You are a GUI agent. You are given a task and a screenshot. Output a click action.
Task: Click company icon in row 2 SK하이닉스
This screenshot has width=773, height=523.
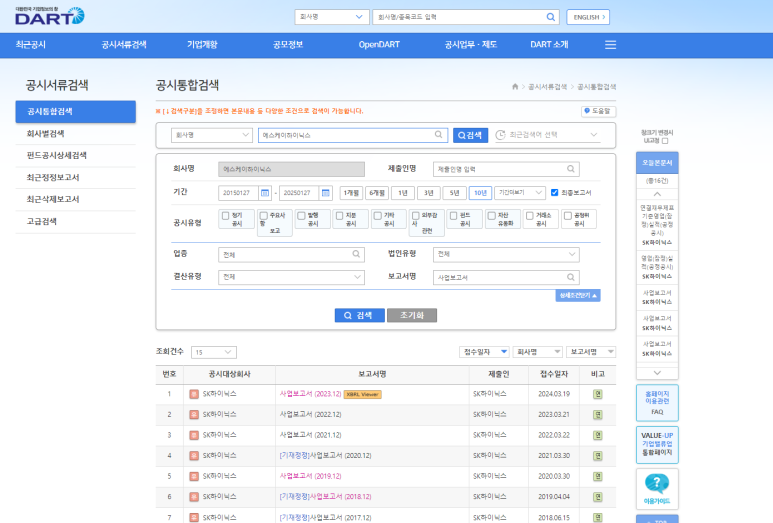[194, 415]
